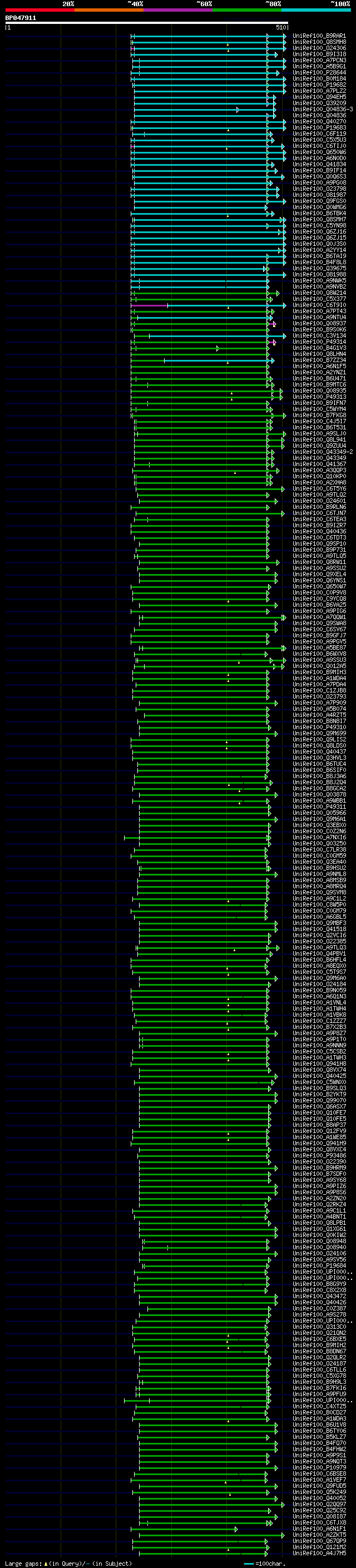Image resolution: width=356 pixels, height=1568 pixels.
Task: Select isoform hit UniRef100_Q04836-3
Action: pos(323,109)
